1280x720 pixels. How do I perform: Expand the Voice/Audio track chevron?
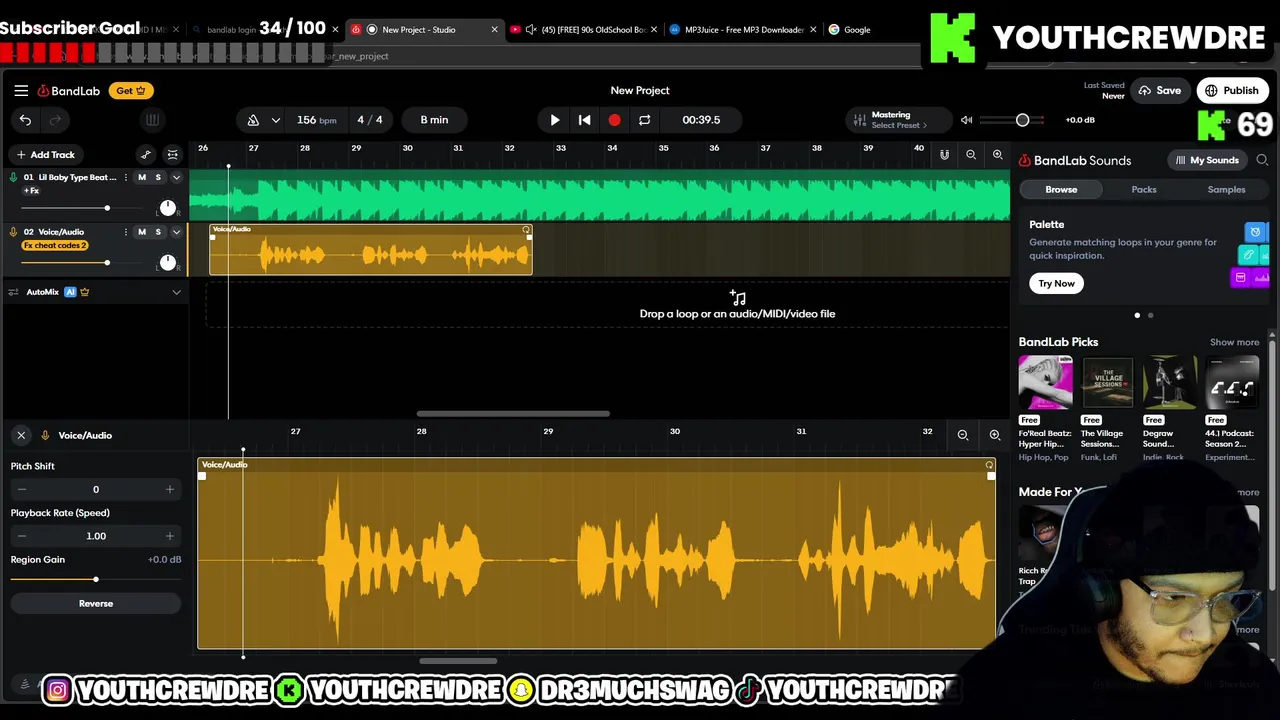176,232
